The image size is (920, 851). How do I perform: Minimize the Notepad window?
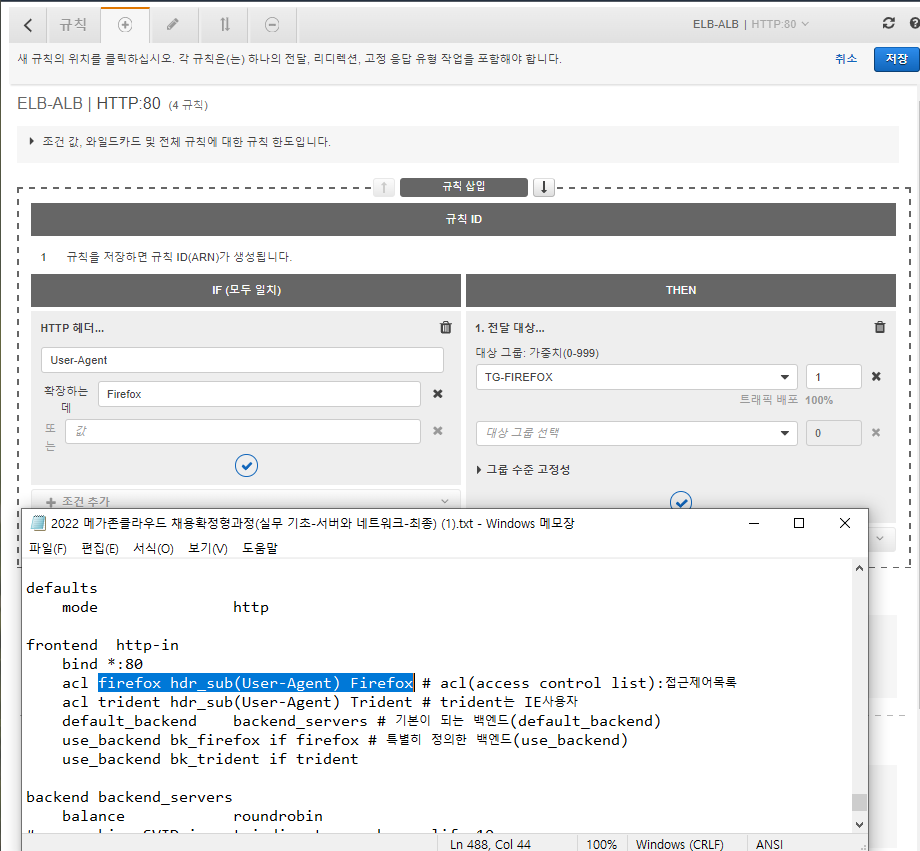pos(754,523)
